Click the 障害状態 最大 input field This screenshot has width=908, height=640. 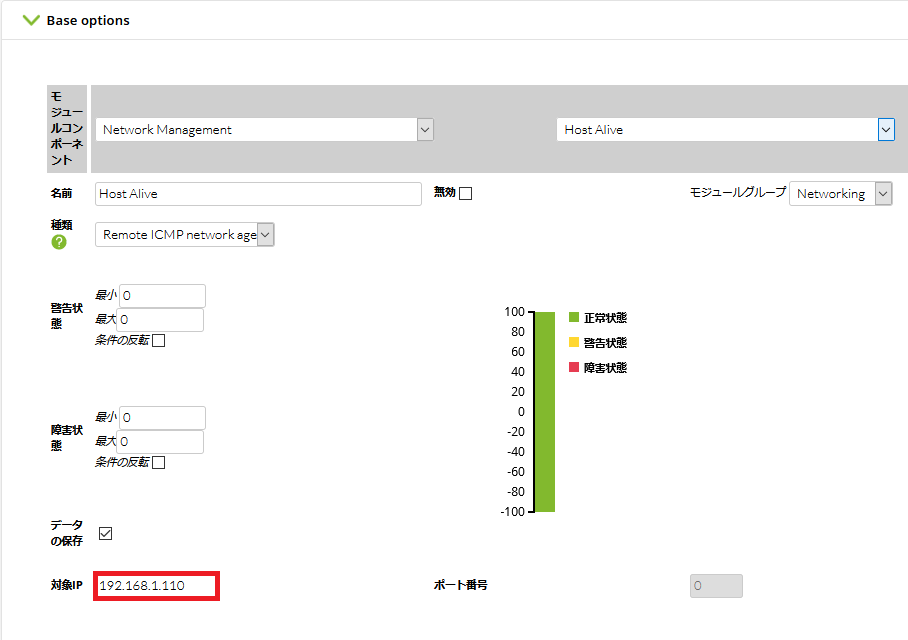pyautogui.click(x=160, y=442)
